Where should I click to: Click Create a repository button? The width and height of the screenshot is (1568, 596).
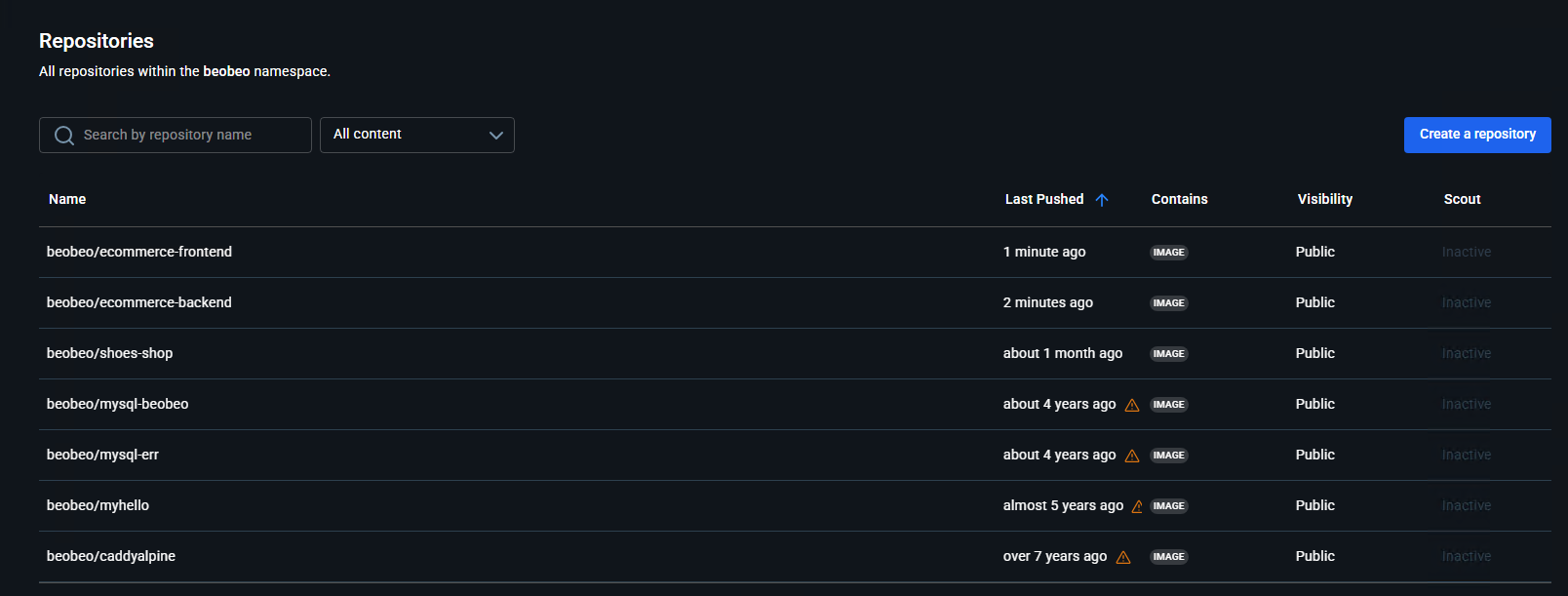point(1477,135)
